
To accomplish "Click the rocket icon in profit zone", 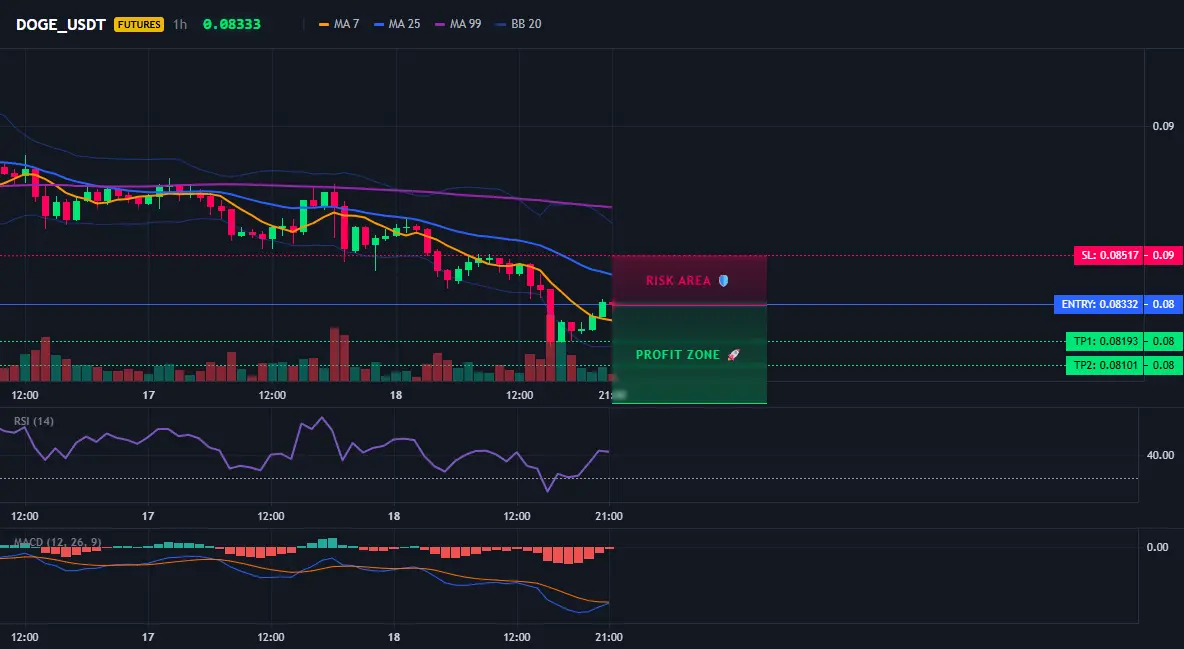I will (x=733, y=354).
